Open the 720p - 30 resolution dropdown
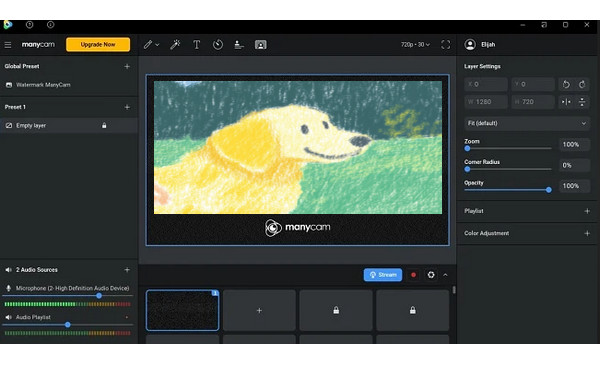This screenshot has height=365, width=600. pos(415,45)
